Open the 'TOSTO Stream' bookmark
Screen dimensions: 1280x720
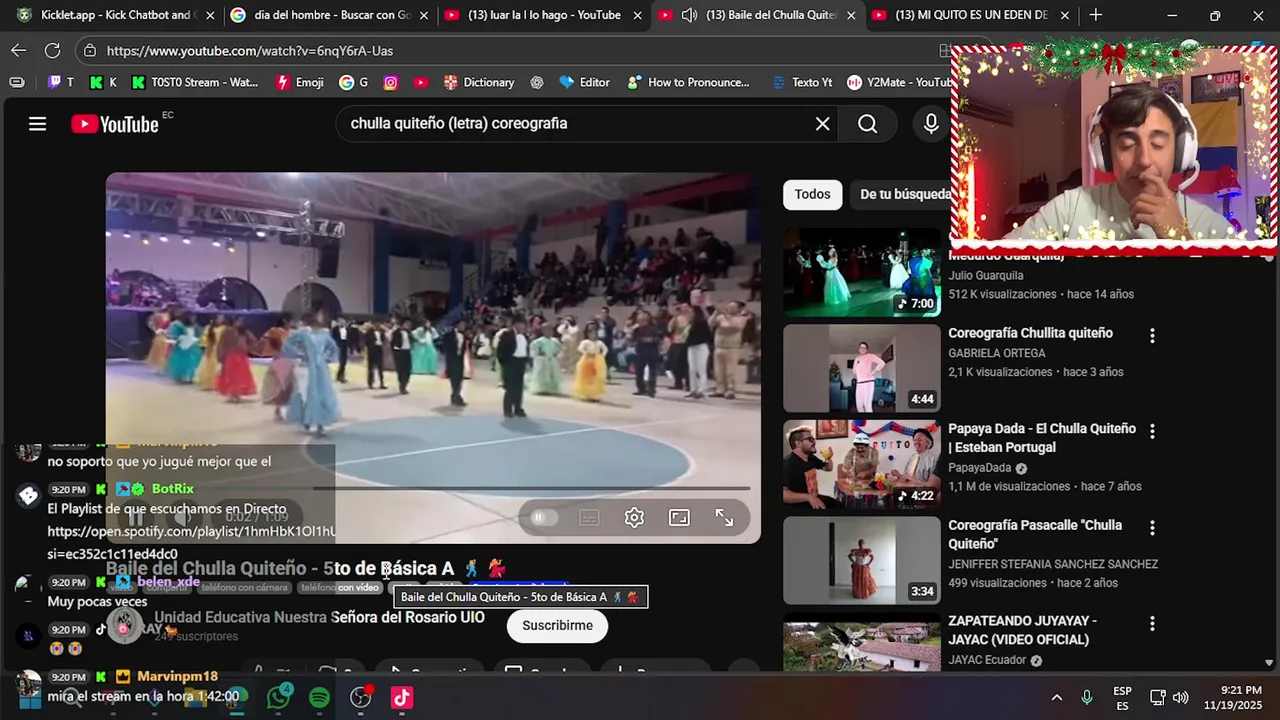pyautogui.click(x=194, y=82)
